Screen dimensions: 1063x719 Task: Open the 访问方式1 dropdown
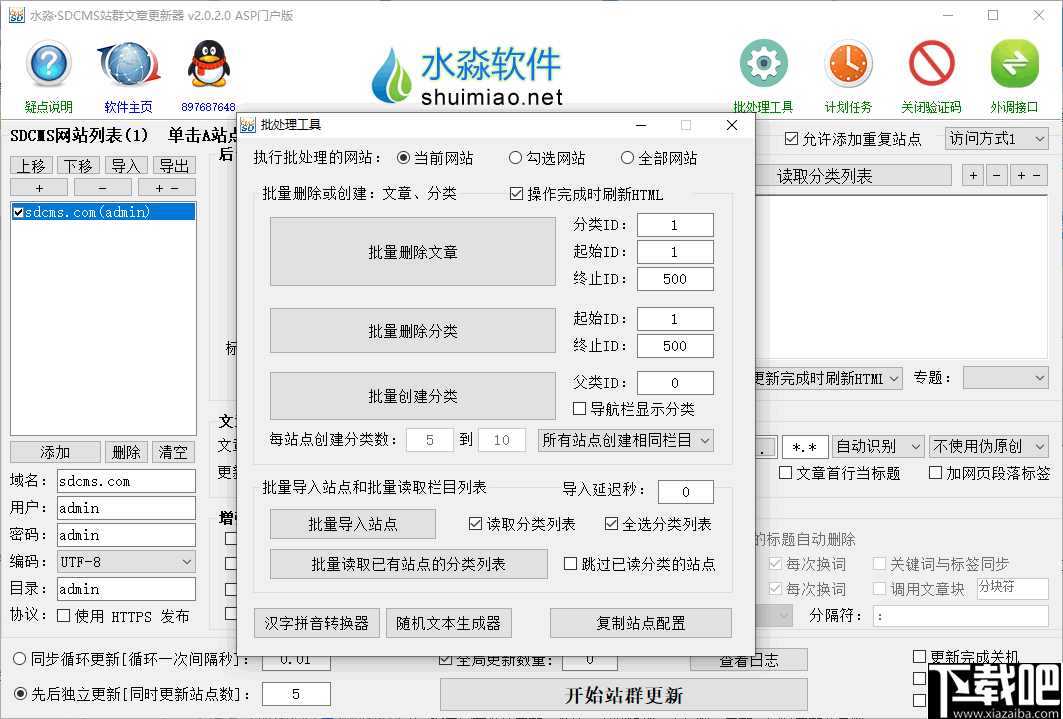[996, 139]
